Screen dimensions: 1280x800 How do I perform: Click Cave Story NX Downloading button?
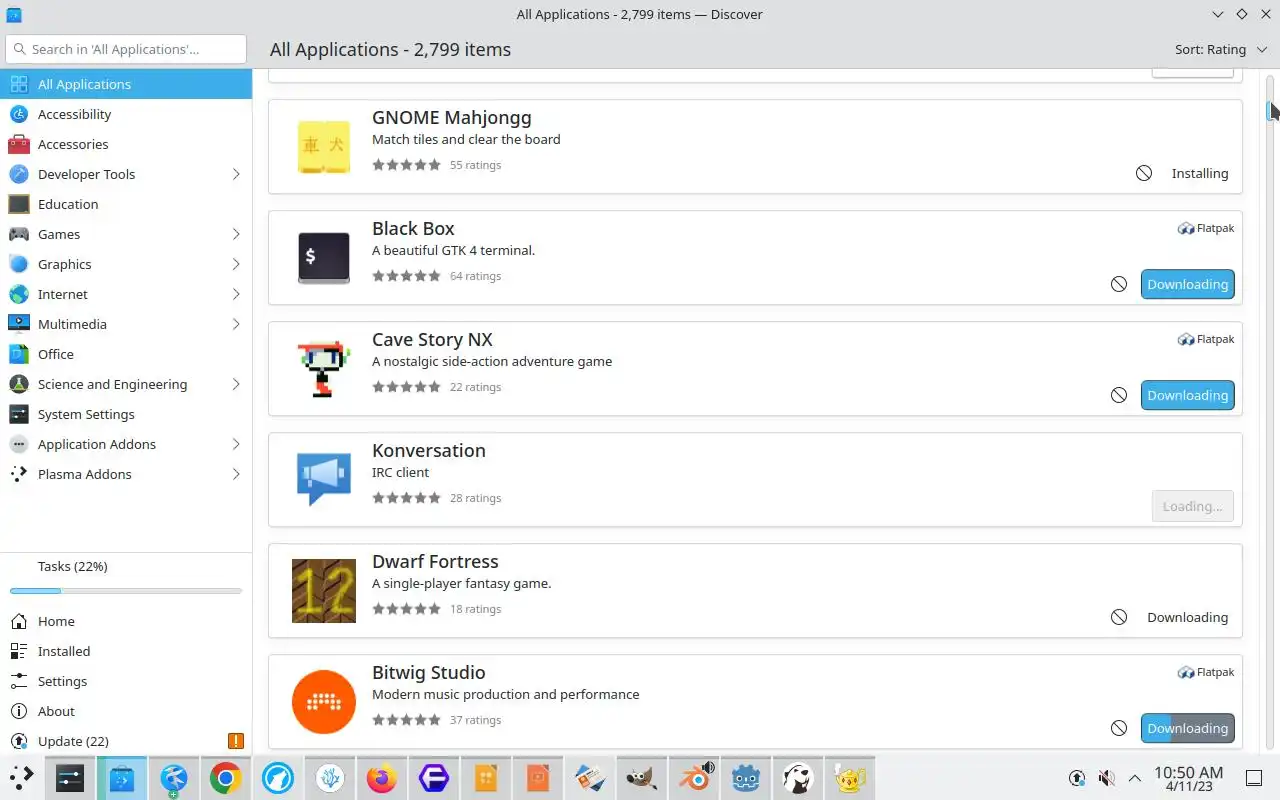pyautogui.click(x=1187, y=395)
